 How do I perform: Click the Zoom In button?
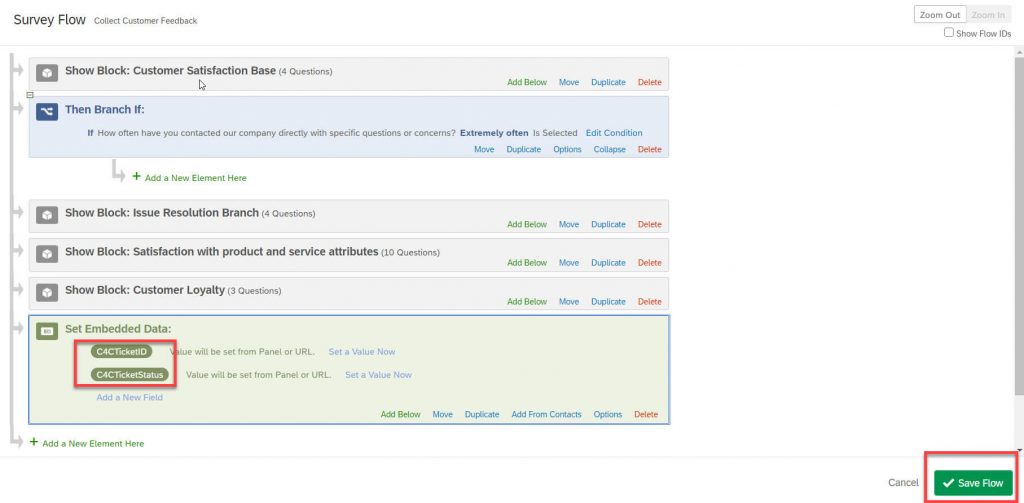click(989, 15)
